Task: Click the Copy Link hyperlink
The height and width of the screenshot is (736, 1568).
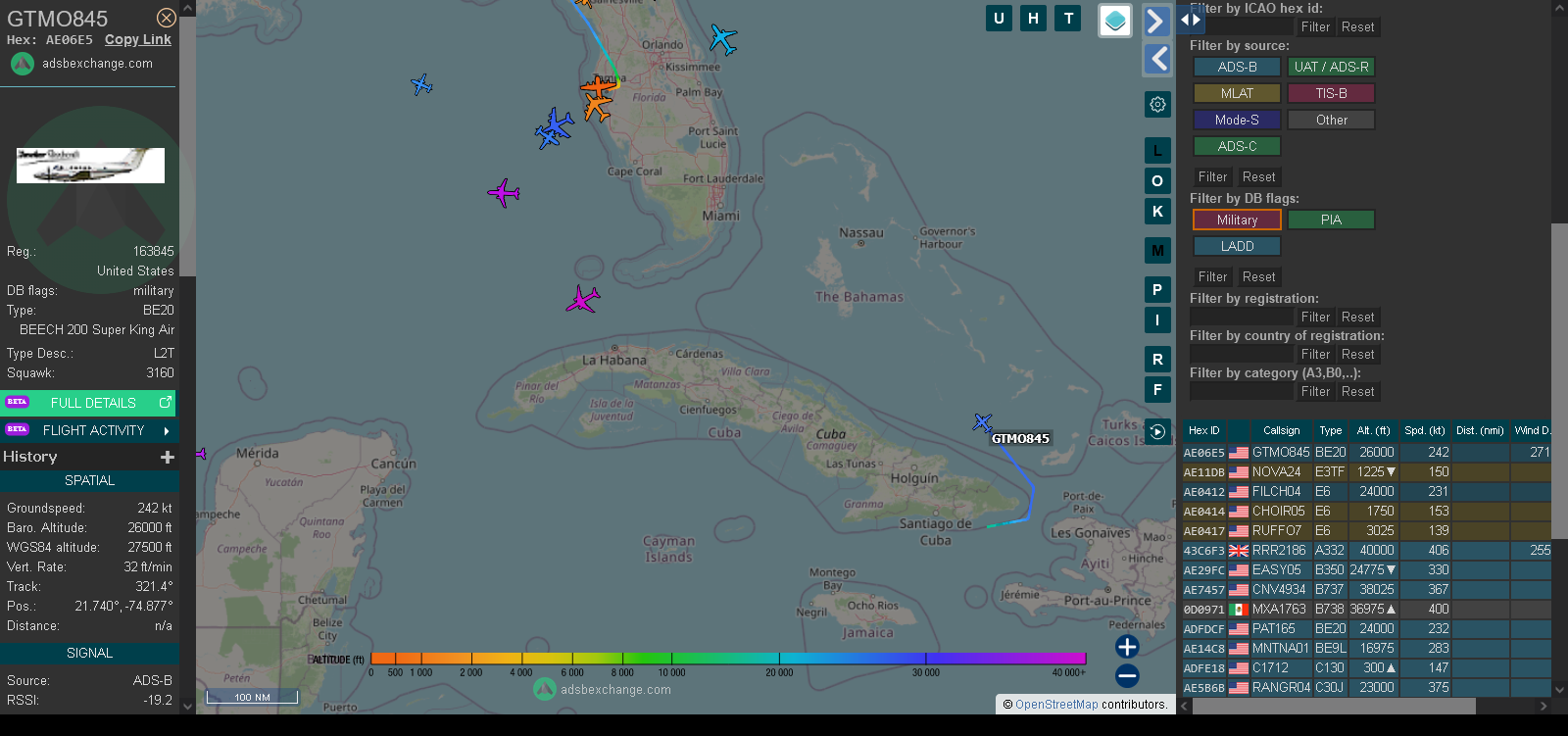Action: pyautogui.click(x=138, y=39)
